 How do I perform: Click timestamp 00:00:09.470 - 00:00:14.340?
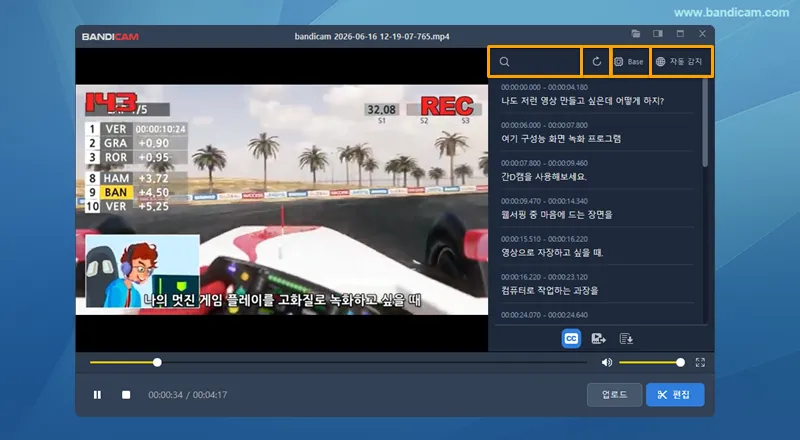(544, 201)
